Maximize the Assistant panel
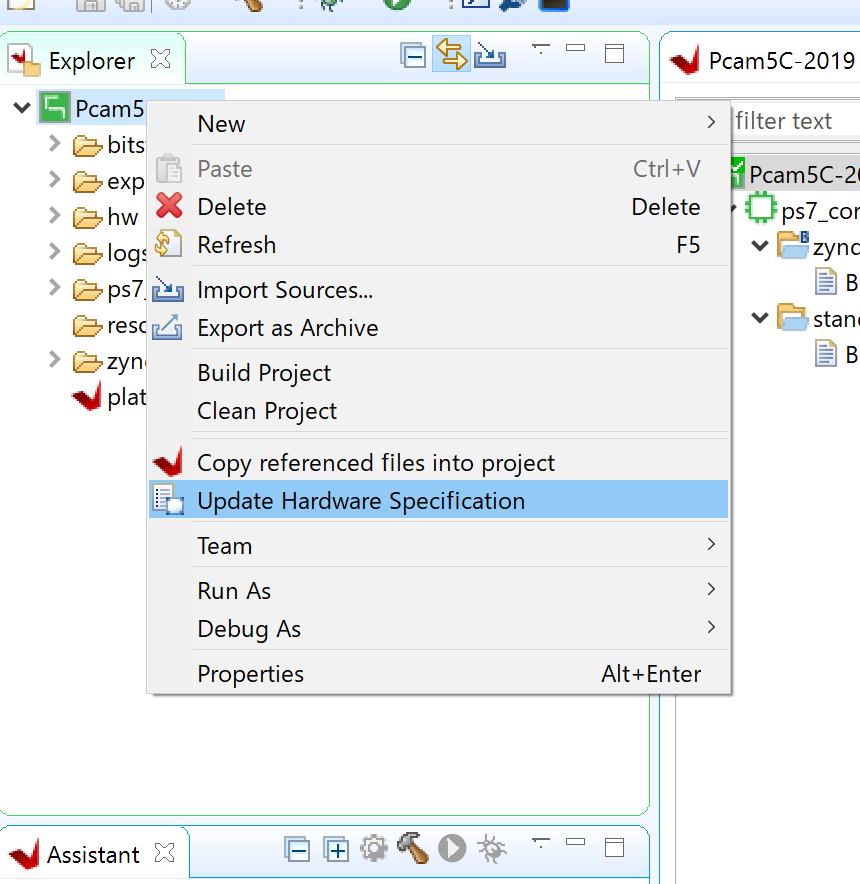Viewport: 860px width, 884px height. pos(614,847)
